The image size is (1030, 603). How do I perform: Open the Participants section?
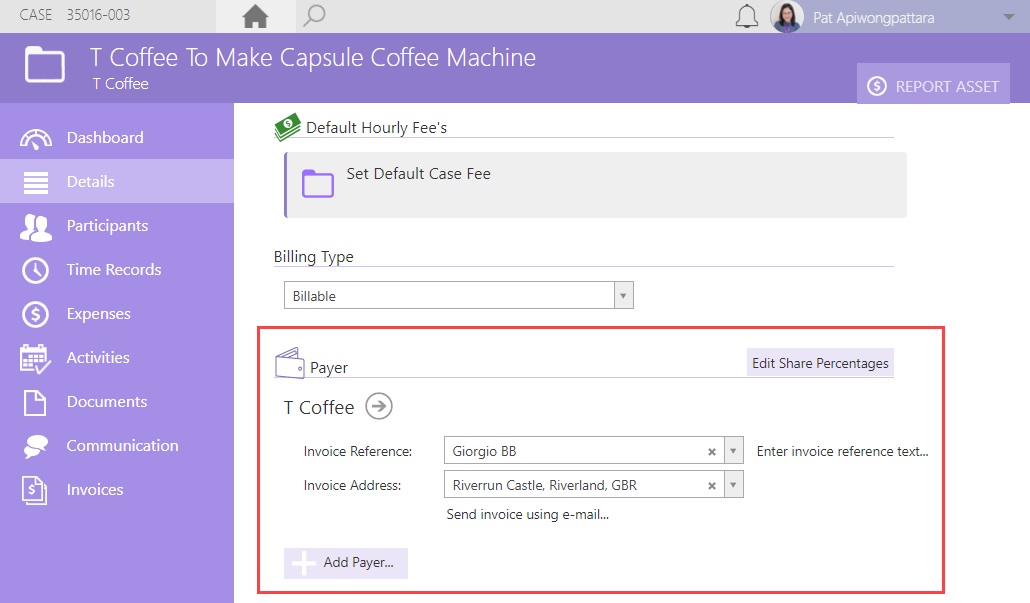(x=117, y=225)
